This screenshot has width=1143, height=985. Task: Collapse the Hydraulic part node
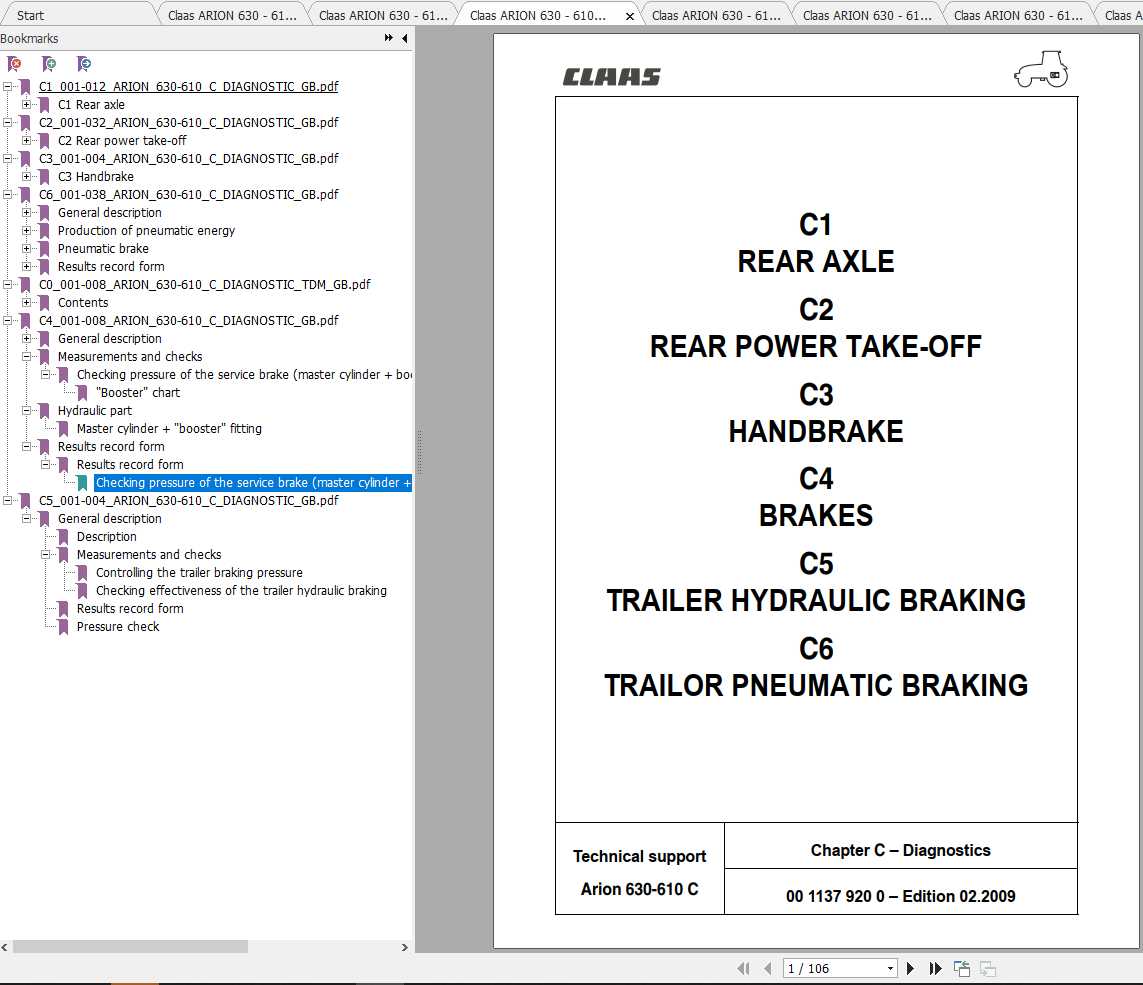click(x=26, y=410)
